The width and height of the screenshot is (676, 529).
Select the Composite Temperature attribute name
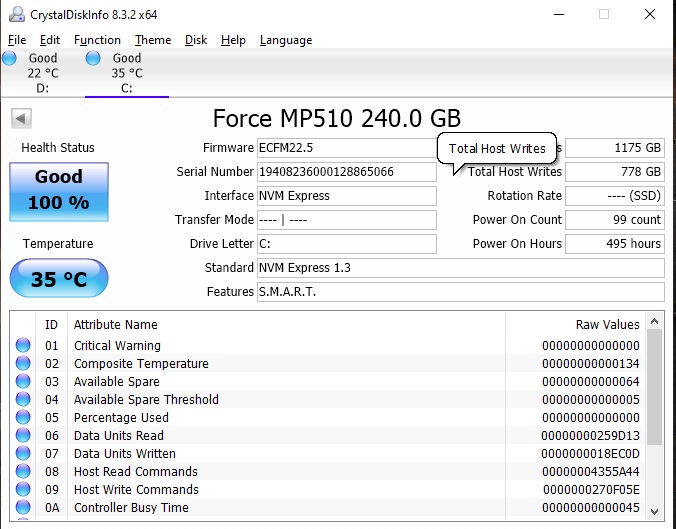141,363
